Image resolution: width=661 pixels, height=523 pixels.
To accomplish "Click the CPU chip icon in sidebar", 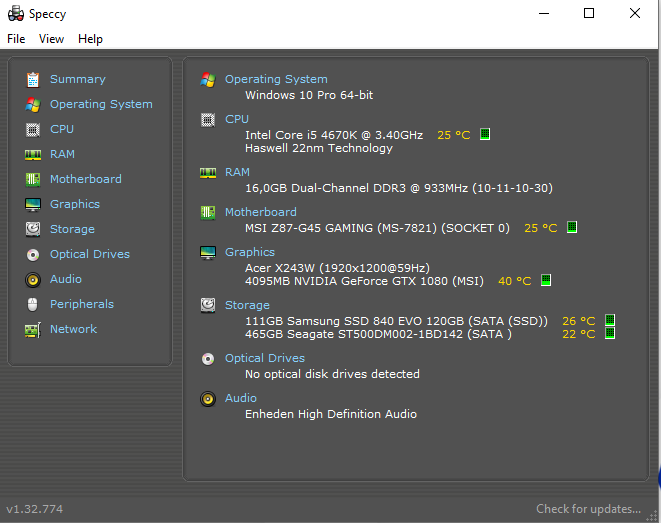I will (33, 129).
